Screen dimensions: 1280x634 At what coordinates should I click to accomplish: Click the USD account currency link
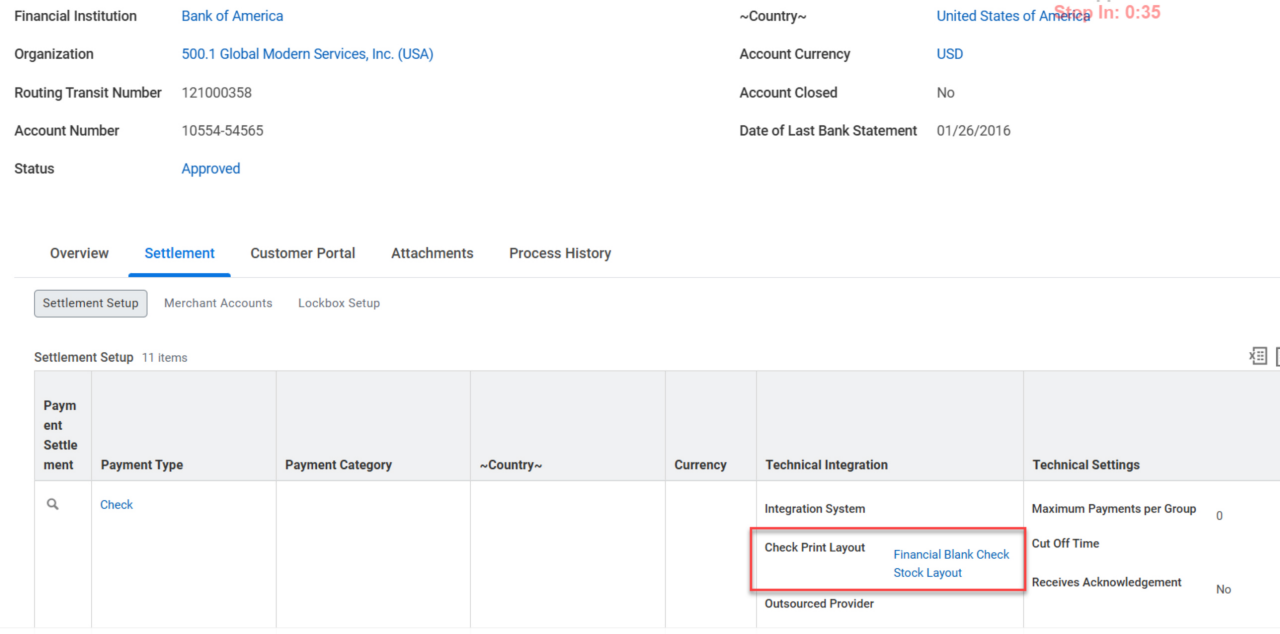(x=949, y=54)
